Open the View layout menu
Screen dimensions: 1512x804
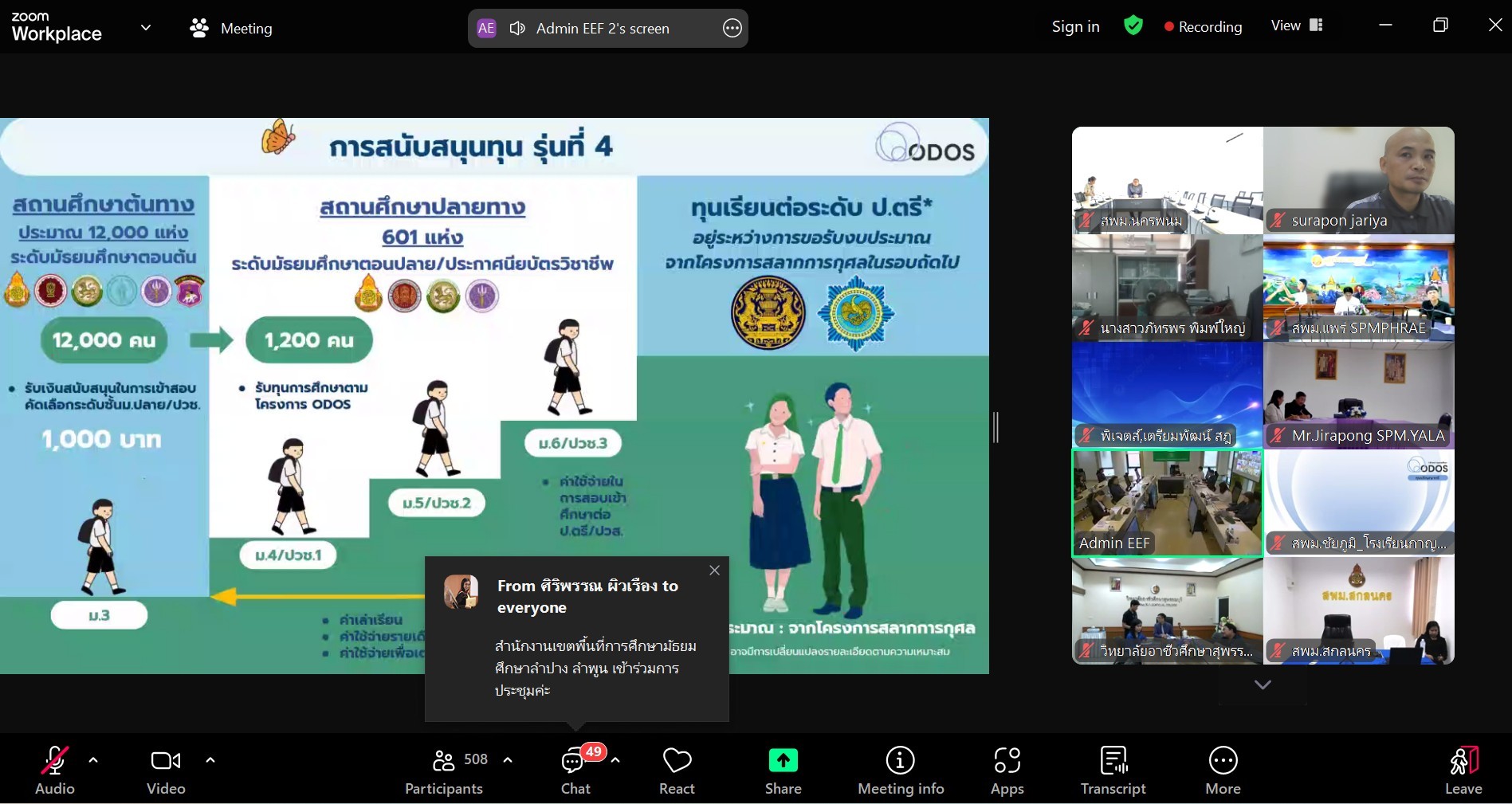(1297, 25)
